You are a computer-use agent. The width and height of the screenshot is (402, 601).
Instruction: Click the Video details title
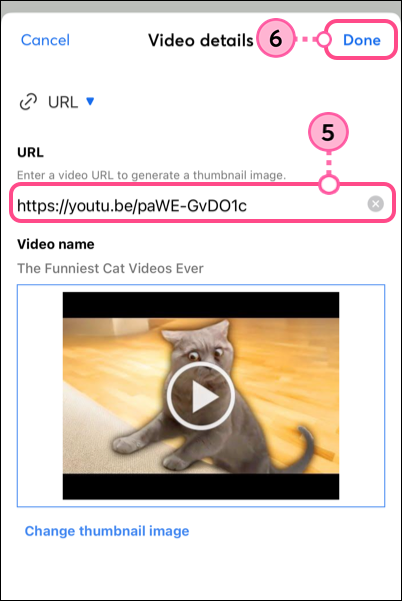click(x=201, y=40)
